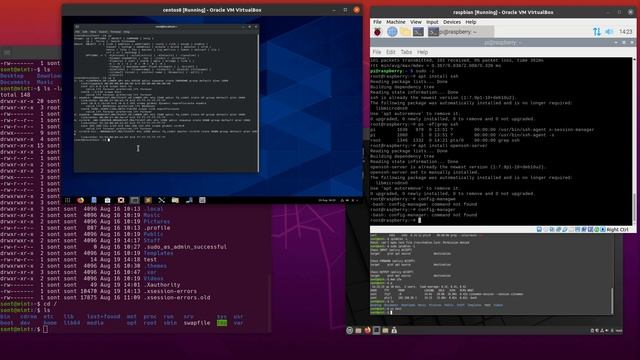640x360 pixels.
Task: Open the music note icon in CentOS taskbar
Action: 189,200
